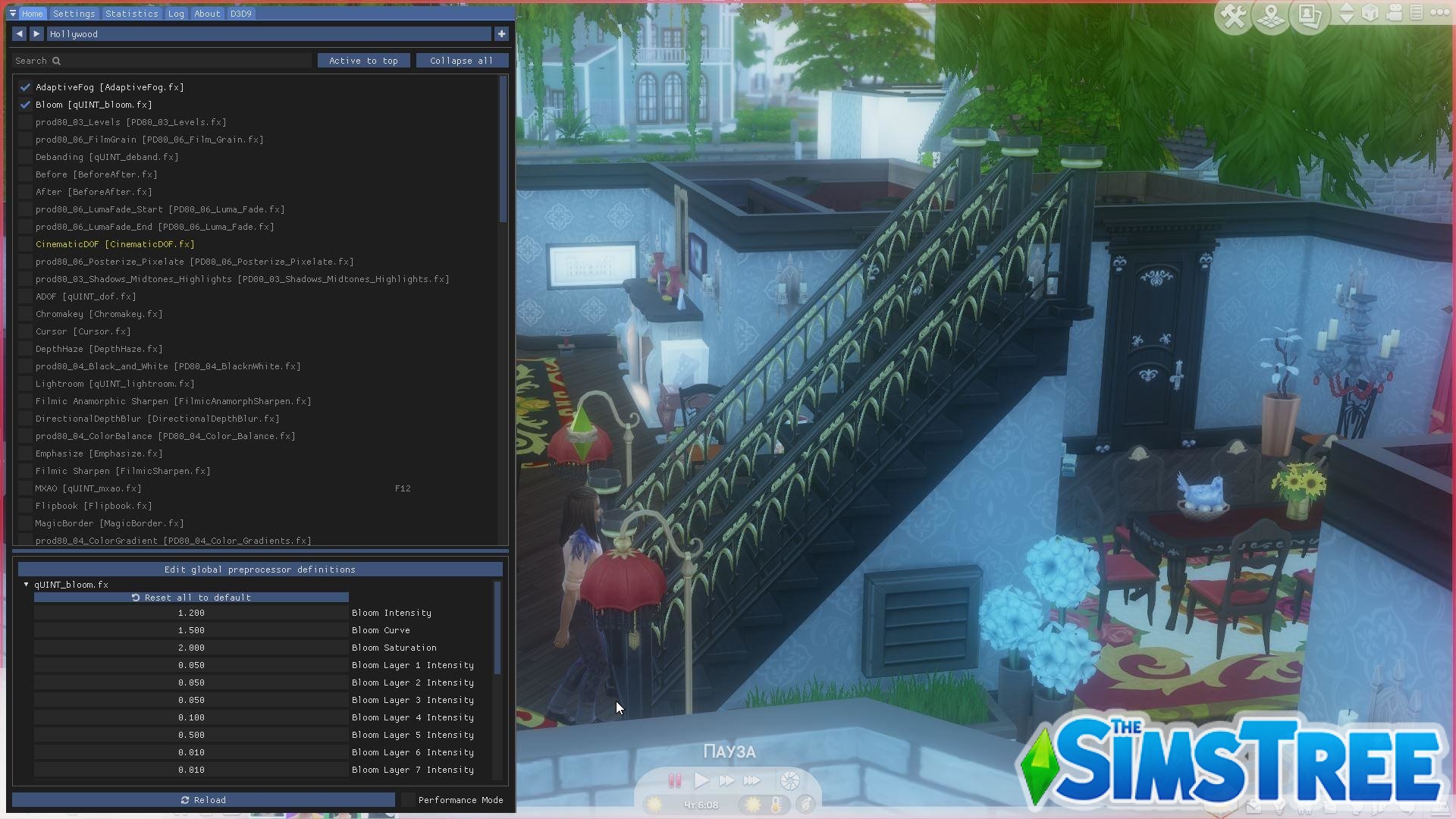This screenshot has width=1456, height=819.
Task: Open the Settings tab
Action: [x=74, y=14]
